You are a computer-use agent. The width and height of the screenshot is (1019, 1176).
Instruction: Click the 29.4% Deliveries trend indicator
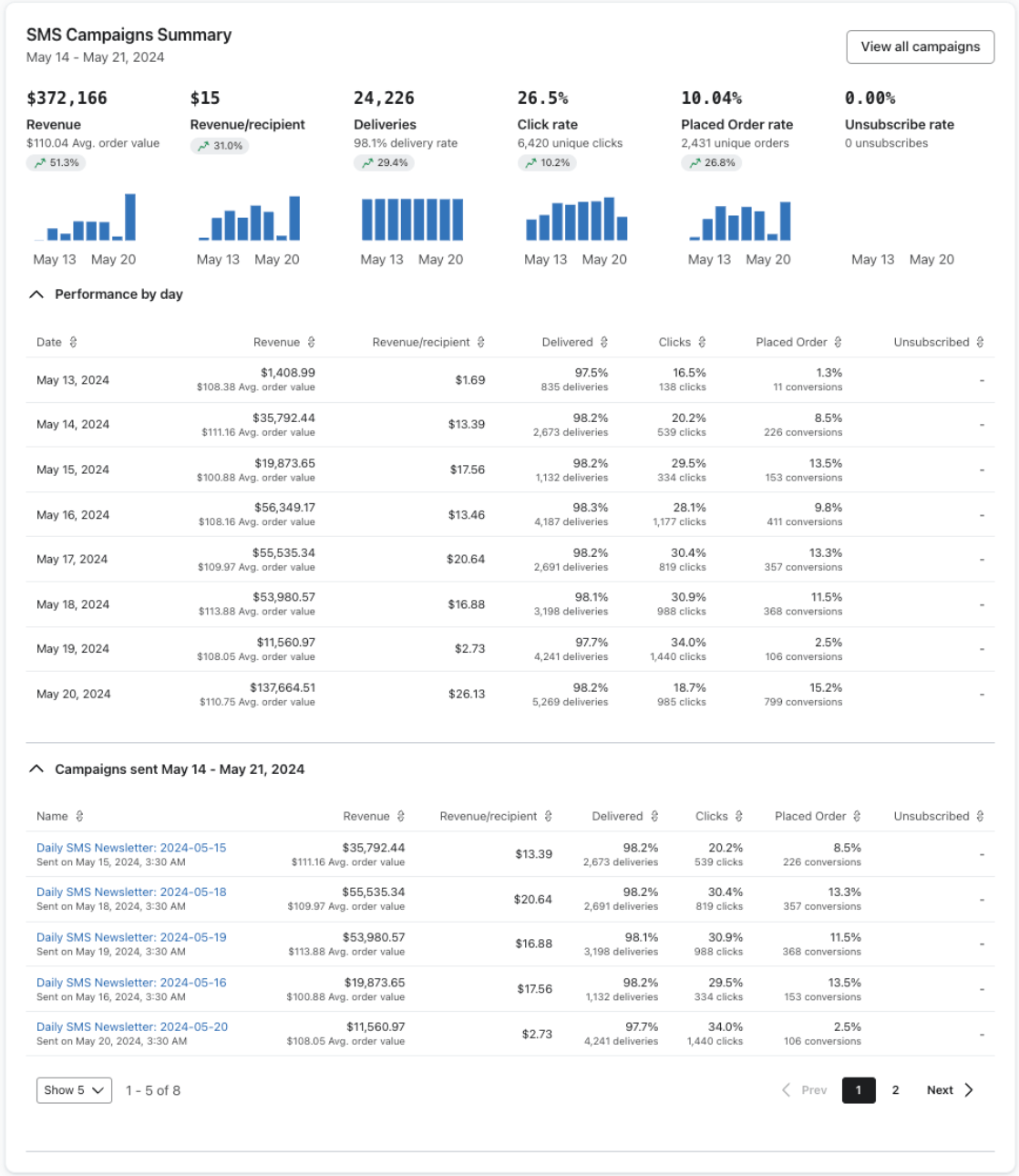[386, 163]
